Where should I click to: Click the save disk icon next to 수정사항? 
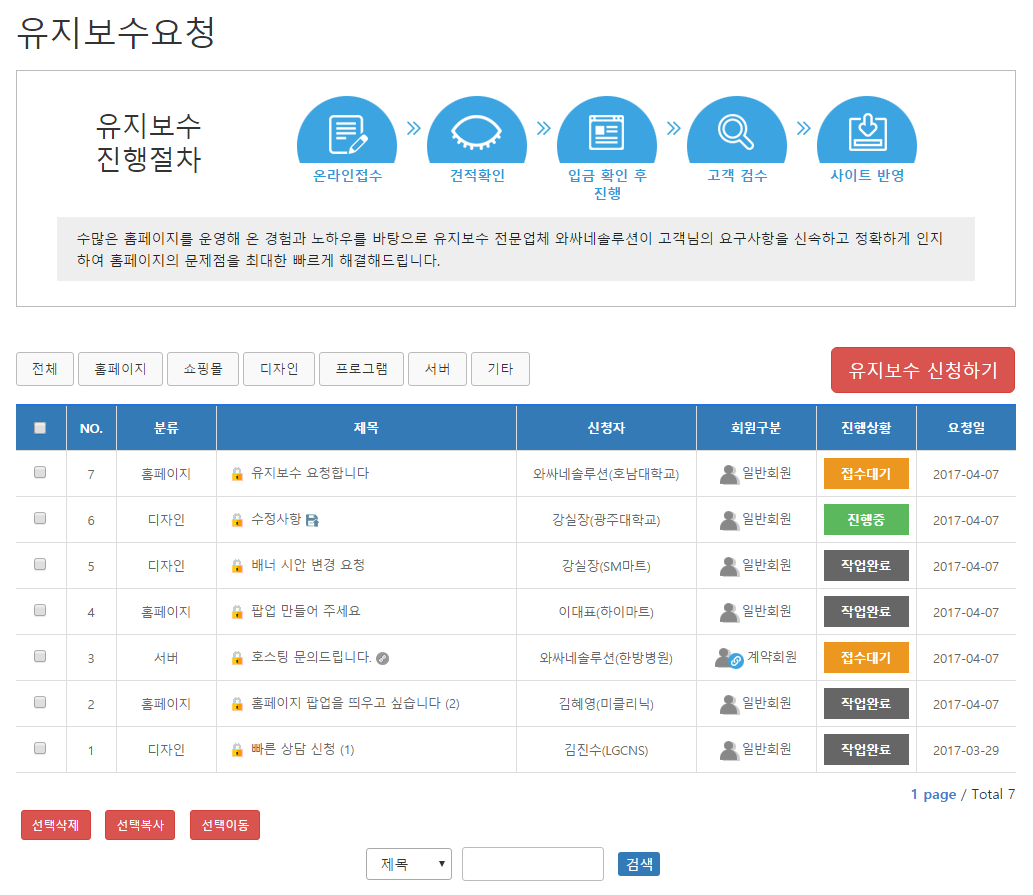click(311, 520)
